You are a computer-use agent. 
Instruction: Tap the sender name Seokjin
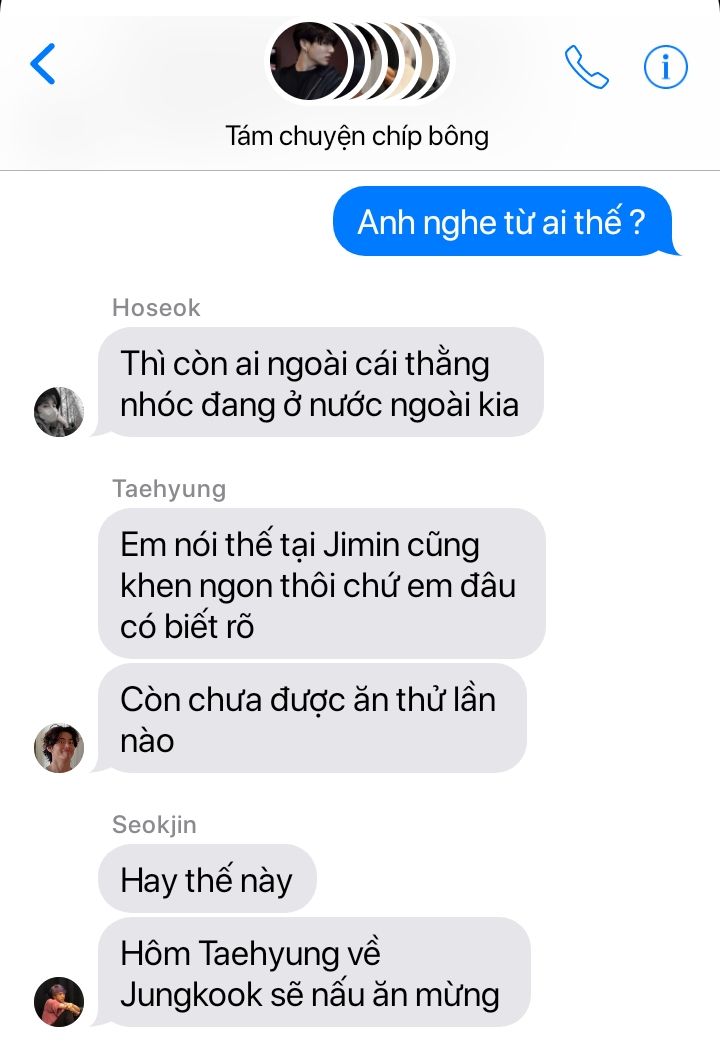(x=154, y=824)
